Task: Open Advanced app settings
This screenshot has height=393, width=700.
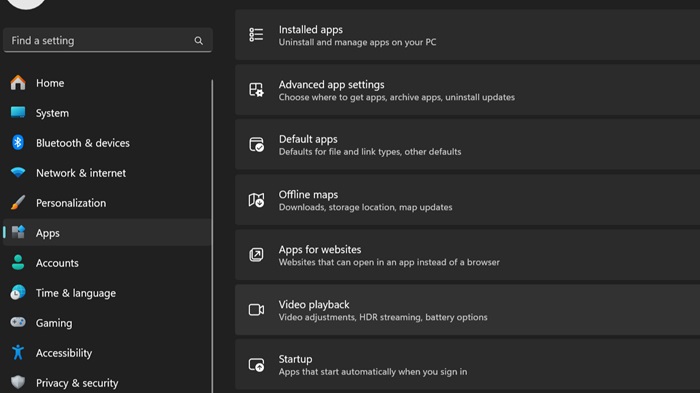Action: coord(467,90)
